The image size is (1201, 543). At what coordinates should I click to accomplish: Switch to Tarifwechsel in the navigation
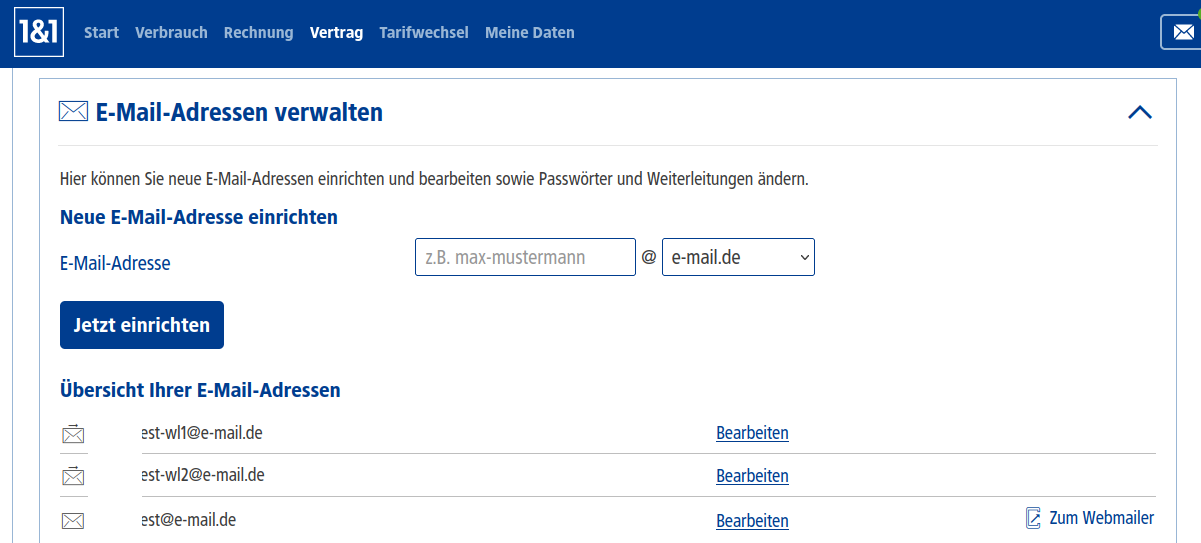(424, 33)
